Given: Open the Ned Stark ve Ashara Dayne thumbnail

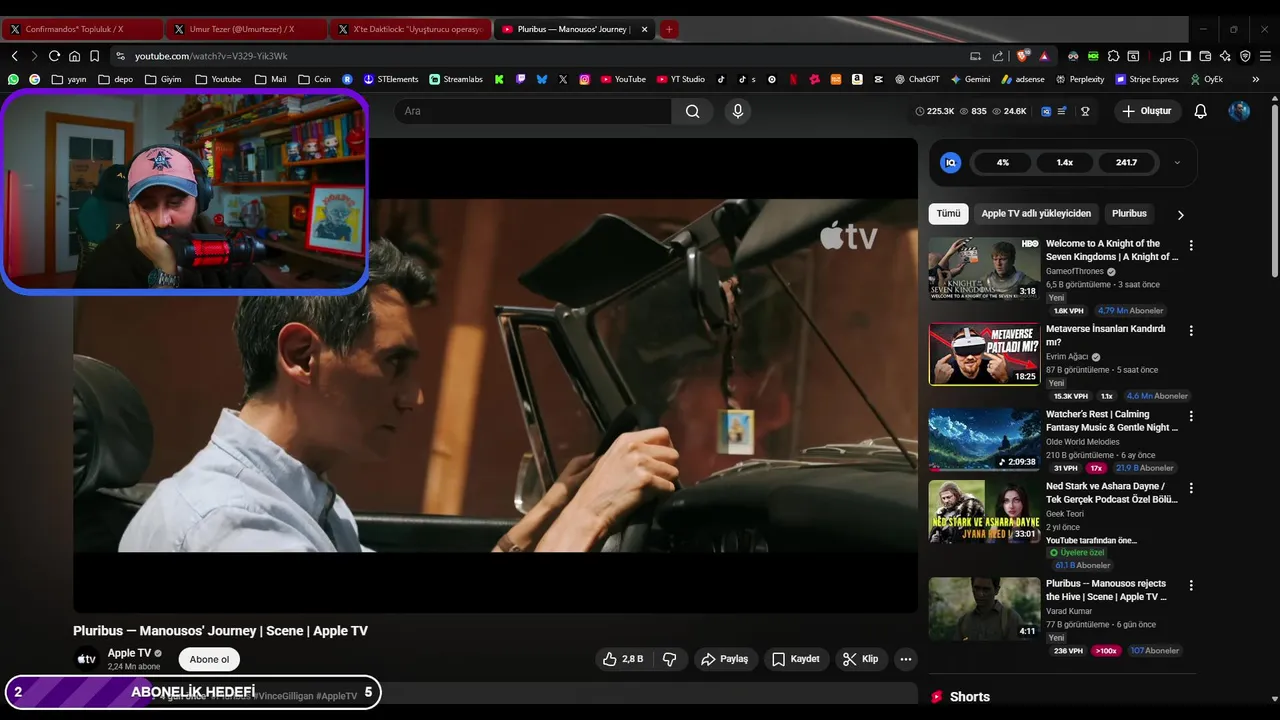Looking at the screenshot, I should [984, 512].
